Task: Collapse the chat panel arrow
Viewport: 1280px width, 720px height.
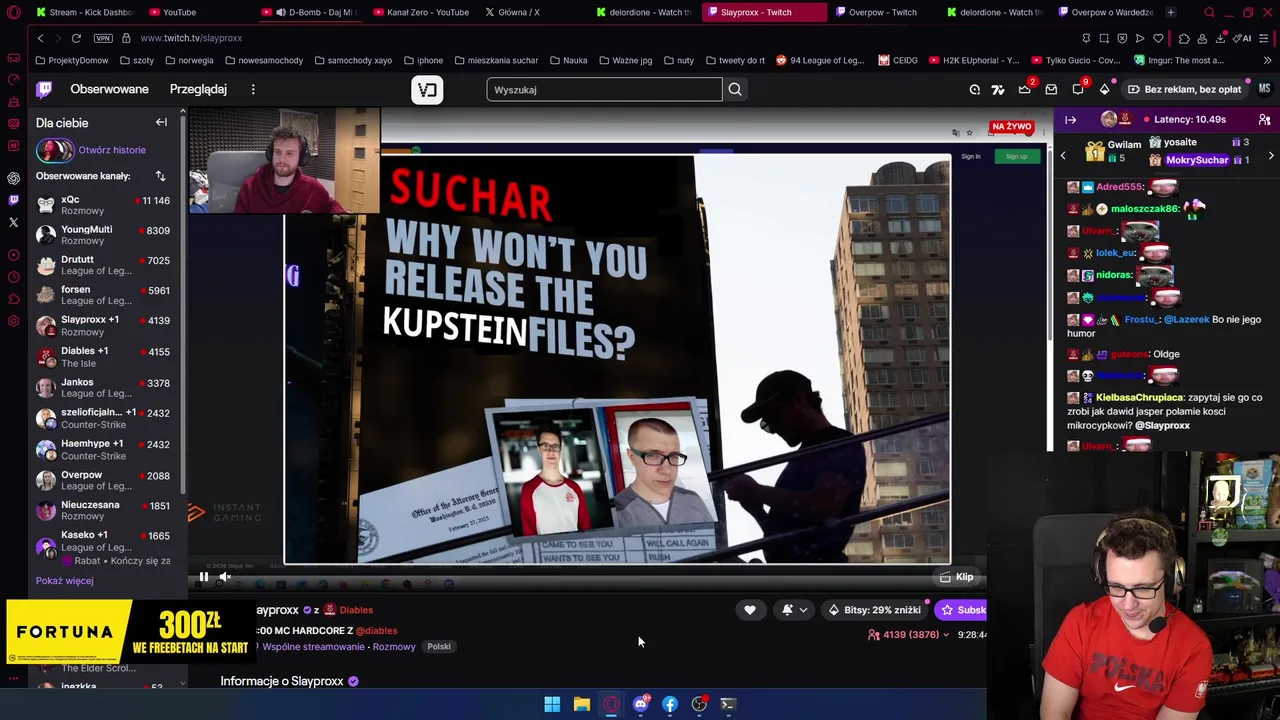Action: (x=1070, y=119)
